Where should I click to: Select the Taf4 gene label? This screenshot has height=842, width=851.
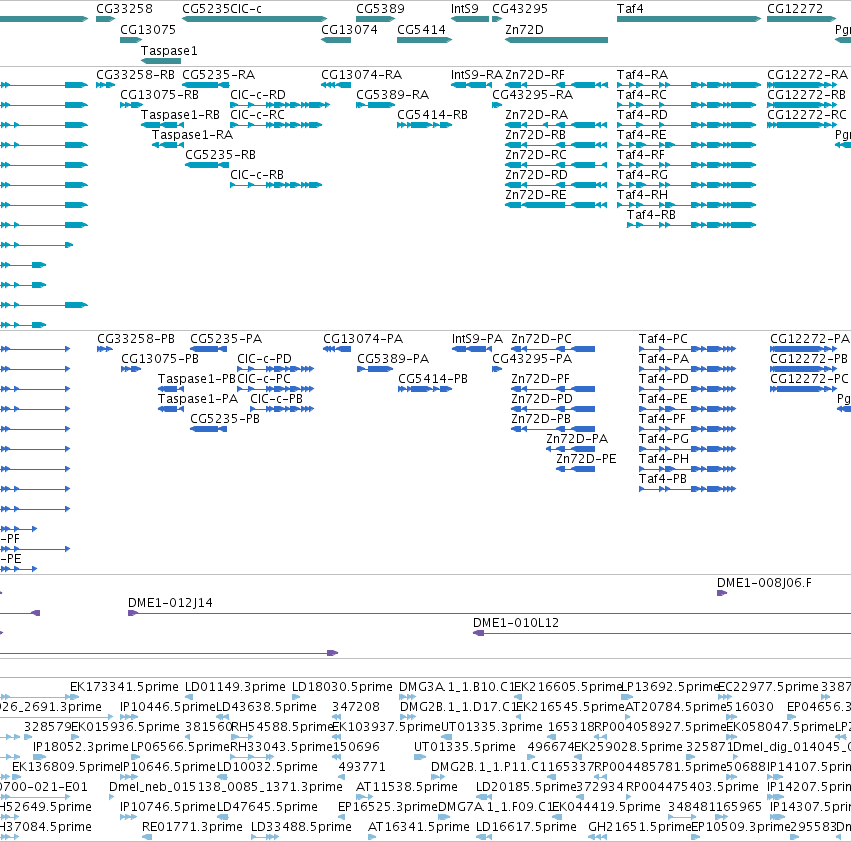(630, 9)
